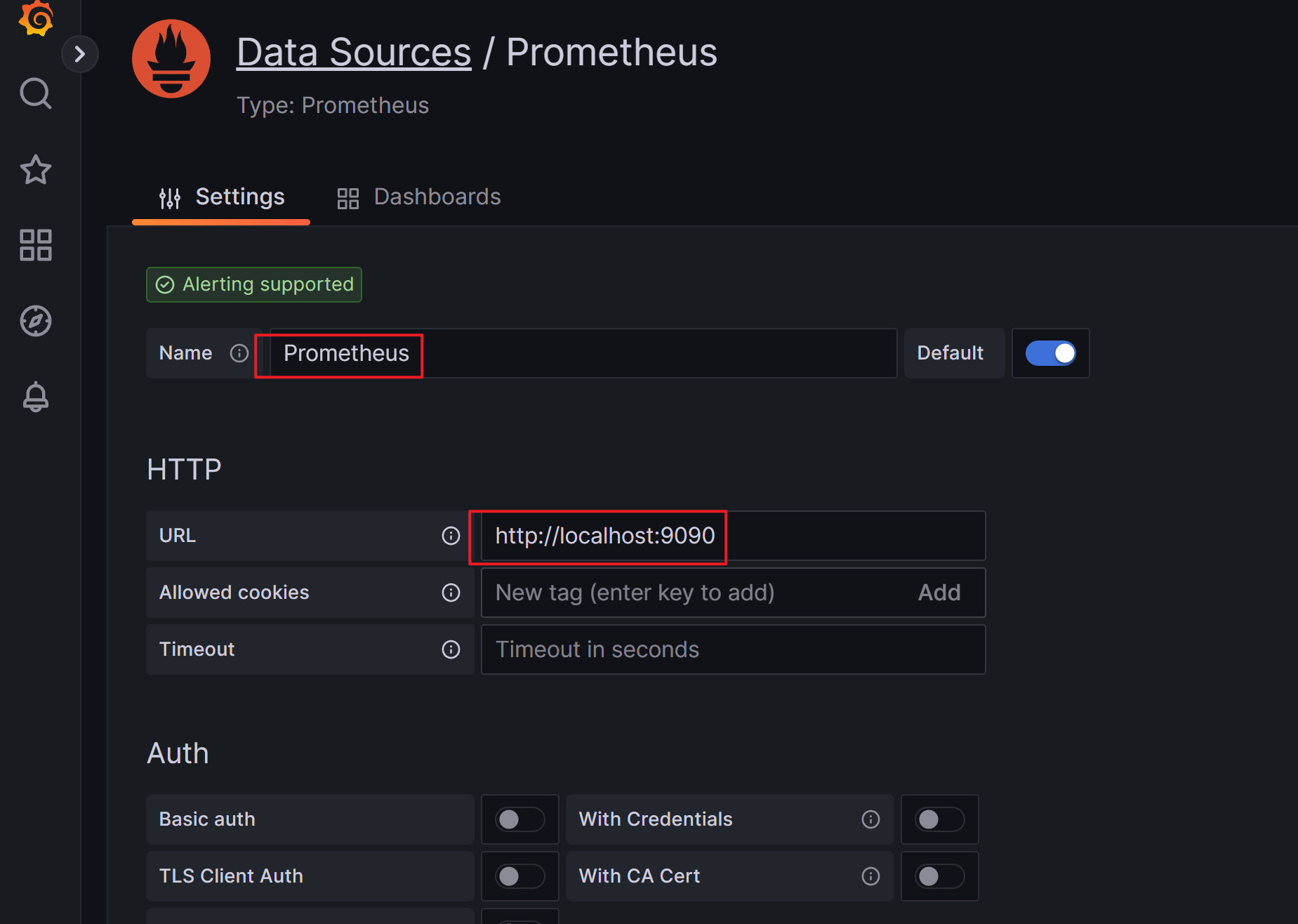Click the Timeout info icon

pos(451,649)
